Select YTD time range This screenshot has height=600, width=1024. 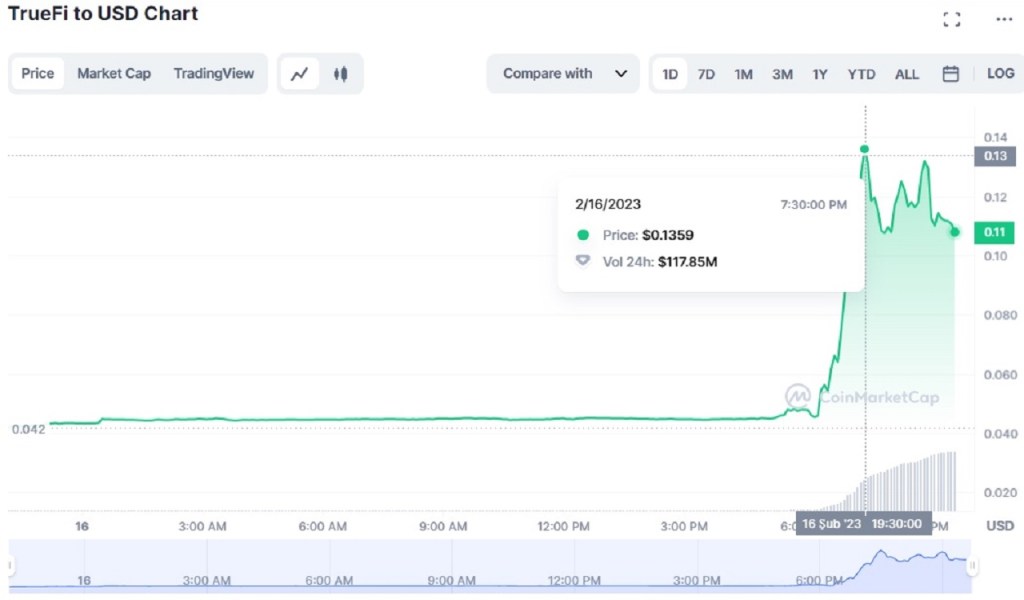pos(861,74)
